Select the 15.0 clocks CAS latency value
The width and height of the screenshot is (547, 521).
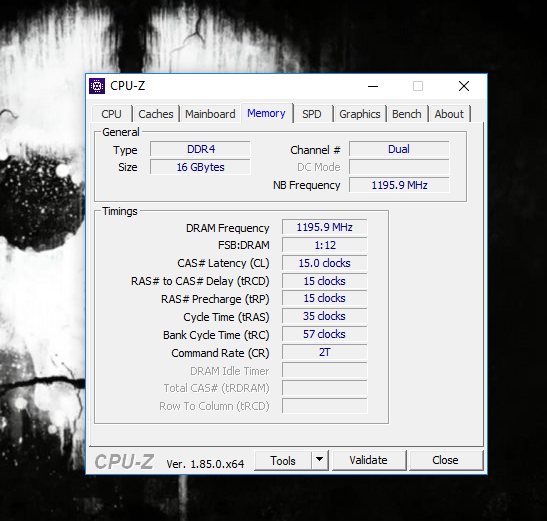pos(324,263)
